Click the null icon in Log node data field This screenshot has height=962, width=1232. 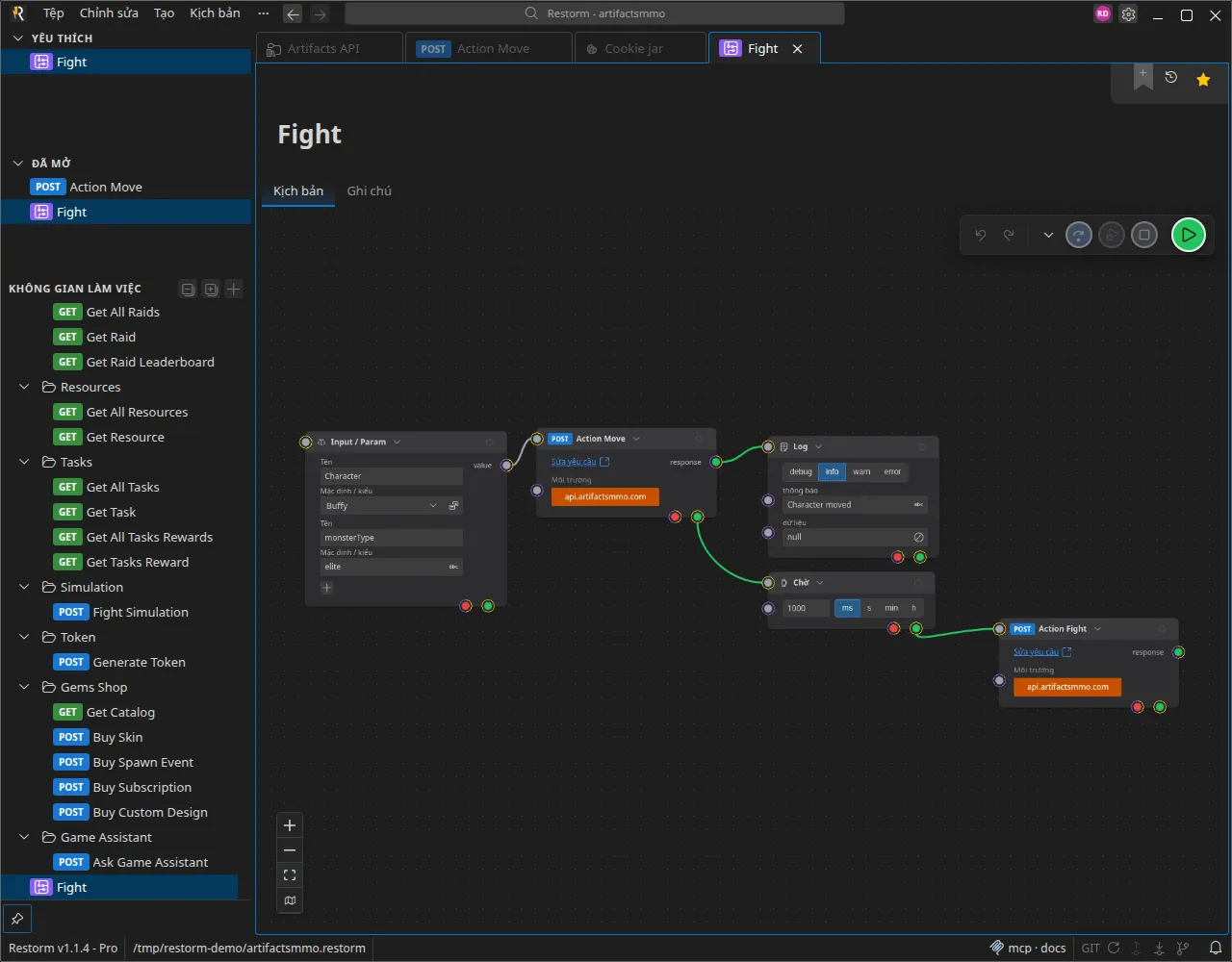[x=918, y=537]
